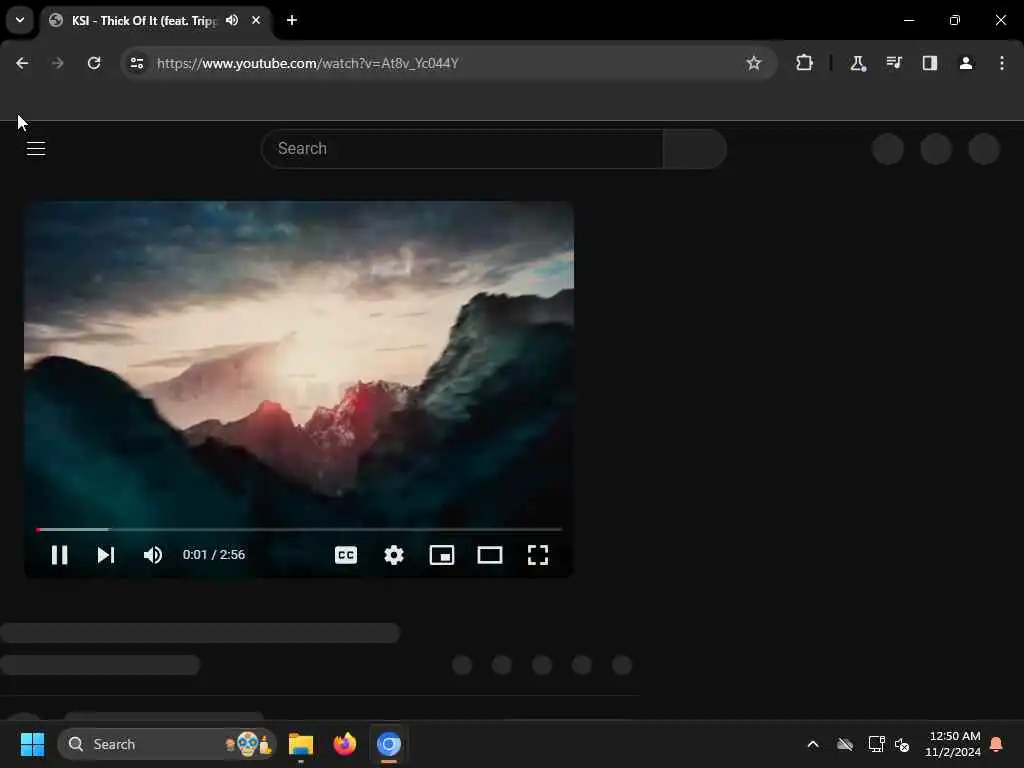
Task: Click the muted volume tray icon
Action: (903, 744)
